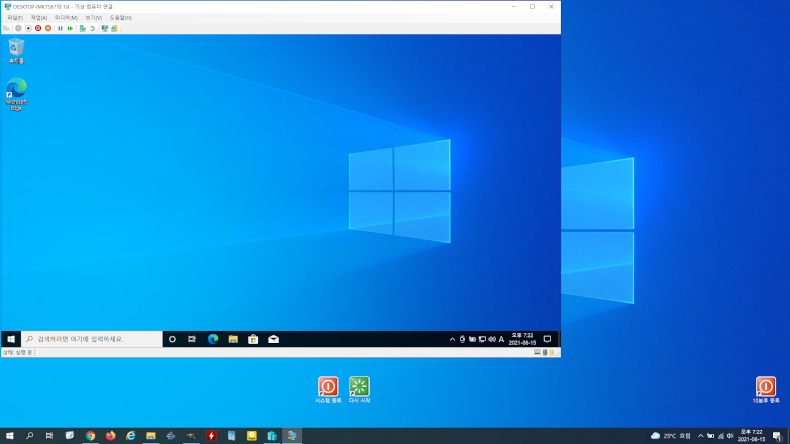Expand hidden icons in the host tray
Image resolution: width=790 pixels, height=444 pixels.
[700, 436]
